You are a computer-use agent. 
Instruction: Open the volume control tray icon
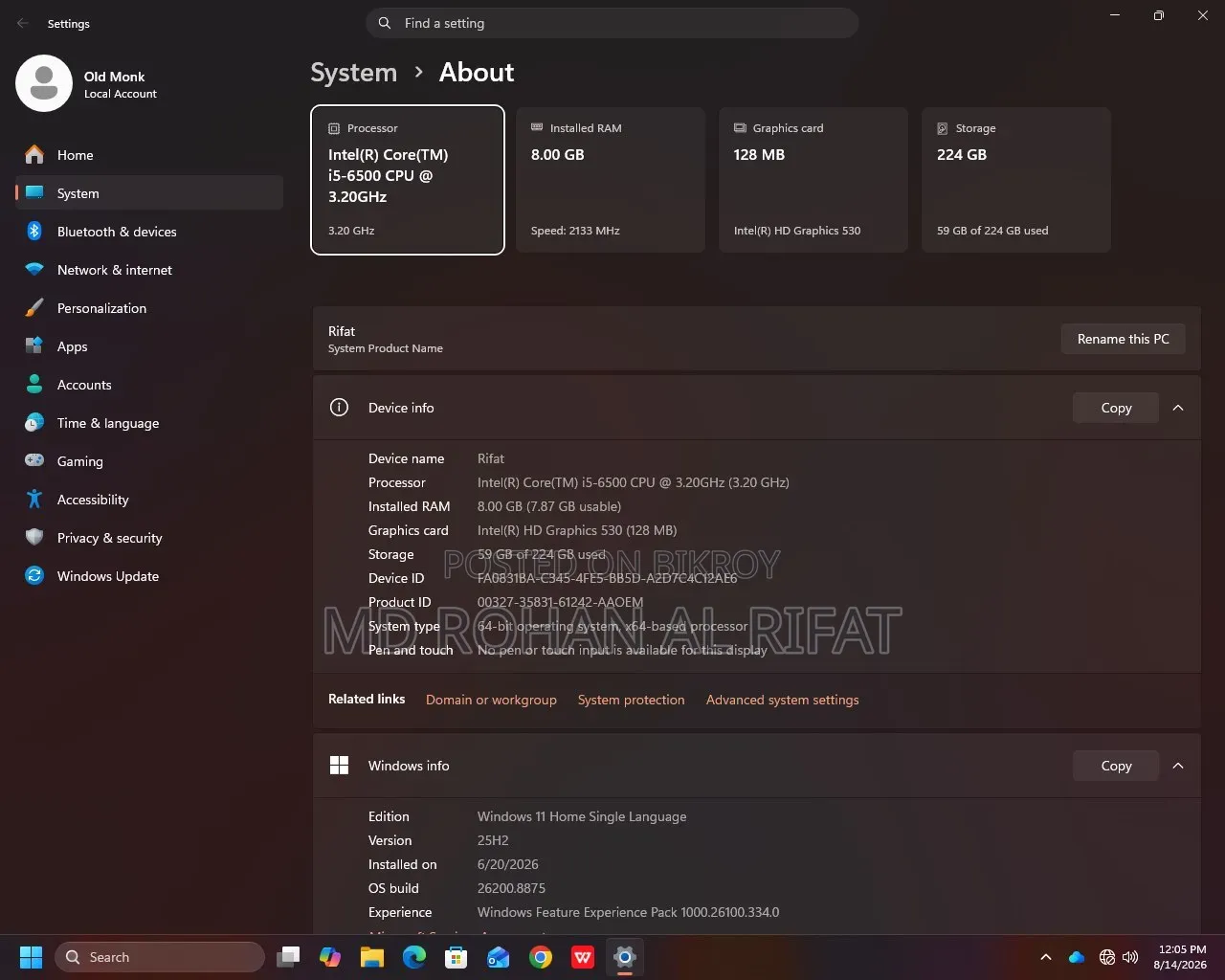pyautogui.click(x=1130, y=957)
